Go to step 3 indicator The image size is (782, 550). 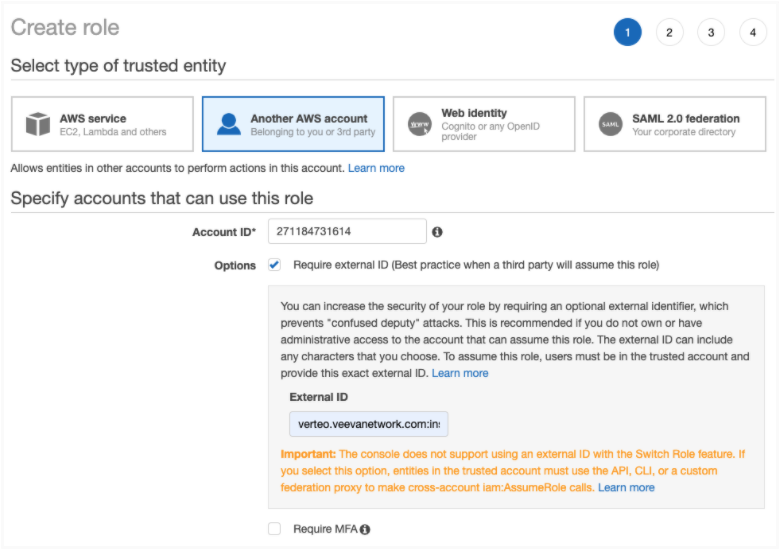(710, 33)
